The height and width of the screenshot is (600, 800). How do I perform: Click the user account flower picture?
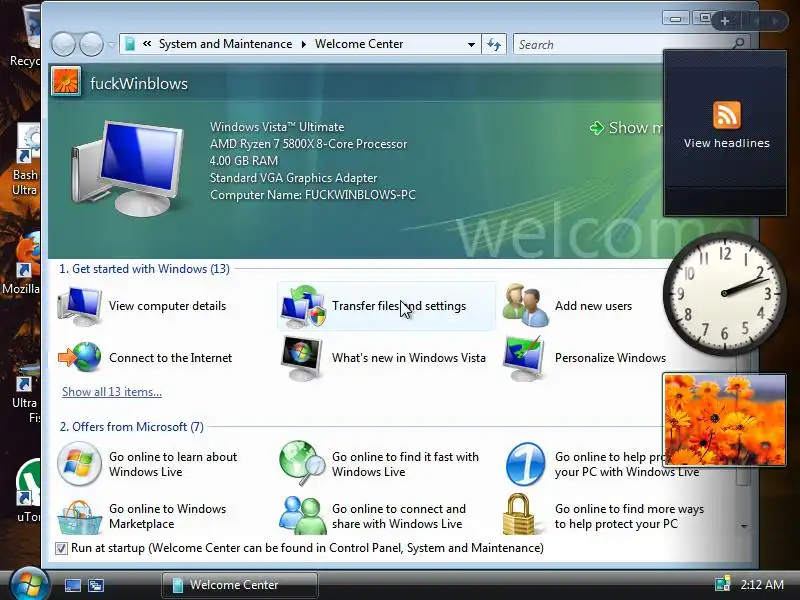coord(66,82)
